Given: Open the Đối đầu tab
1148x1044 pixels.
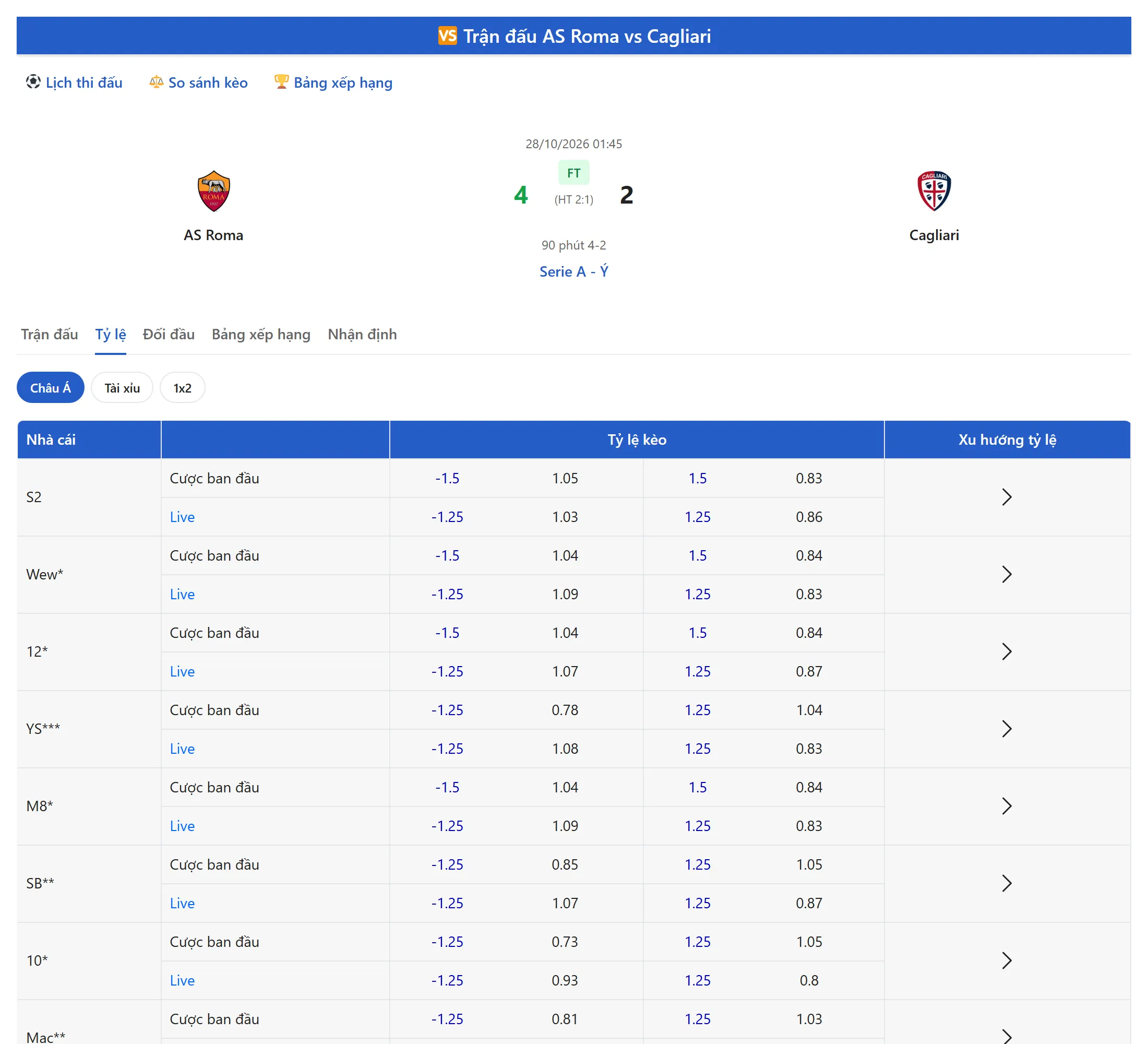Looking at the screenshot, I should (x=169, y=334).
